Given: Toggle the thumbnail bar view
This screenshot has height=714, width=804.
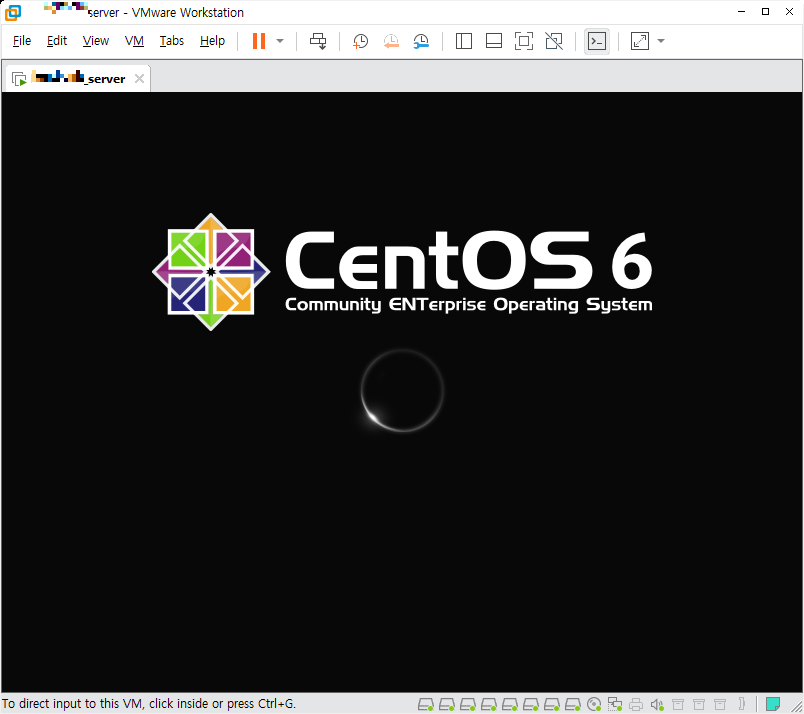Looking at the screenshot, I should click(494, 41).
